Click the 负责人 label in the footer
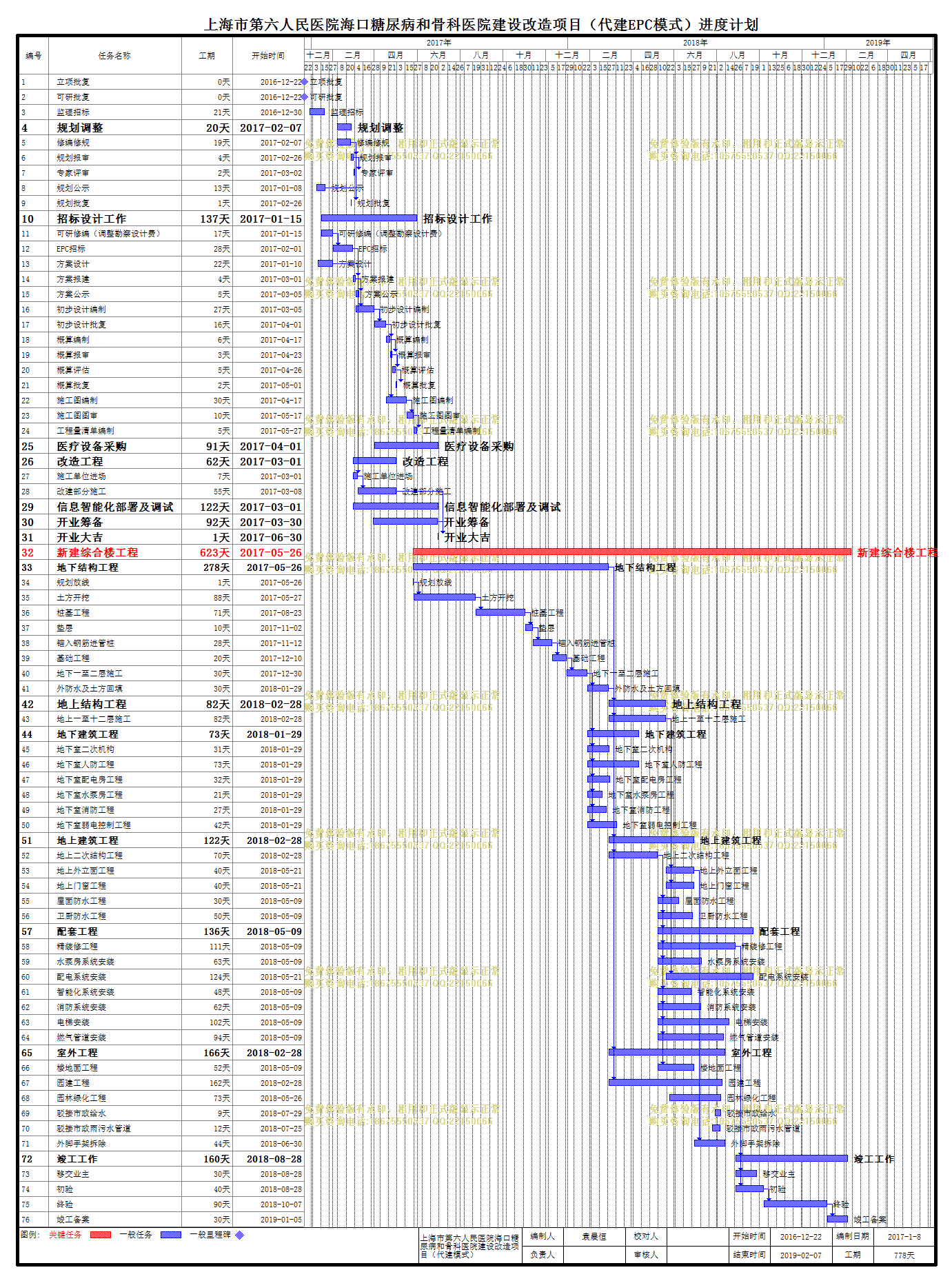 coord(543,1255)
